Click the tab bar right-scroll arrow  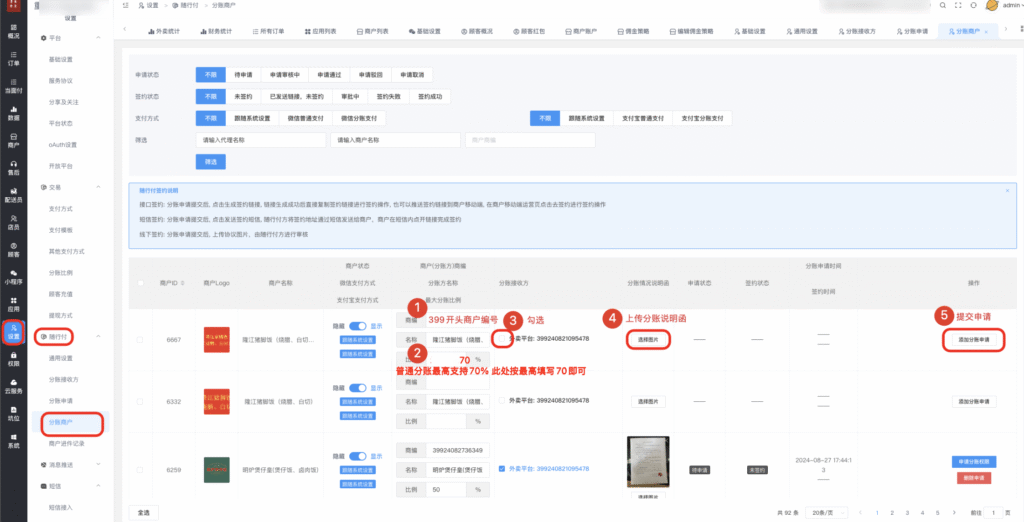[1006, 29]
